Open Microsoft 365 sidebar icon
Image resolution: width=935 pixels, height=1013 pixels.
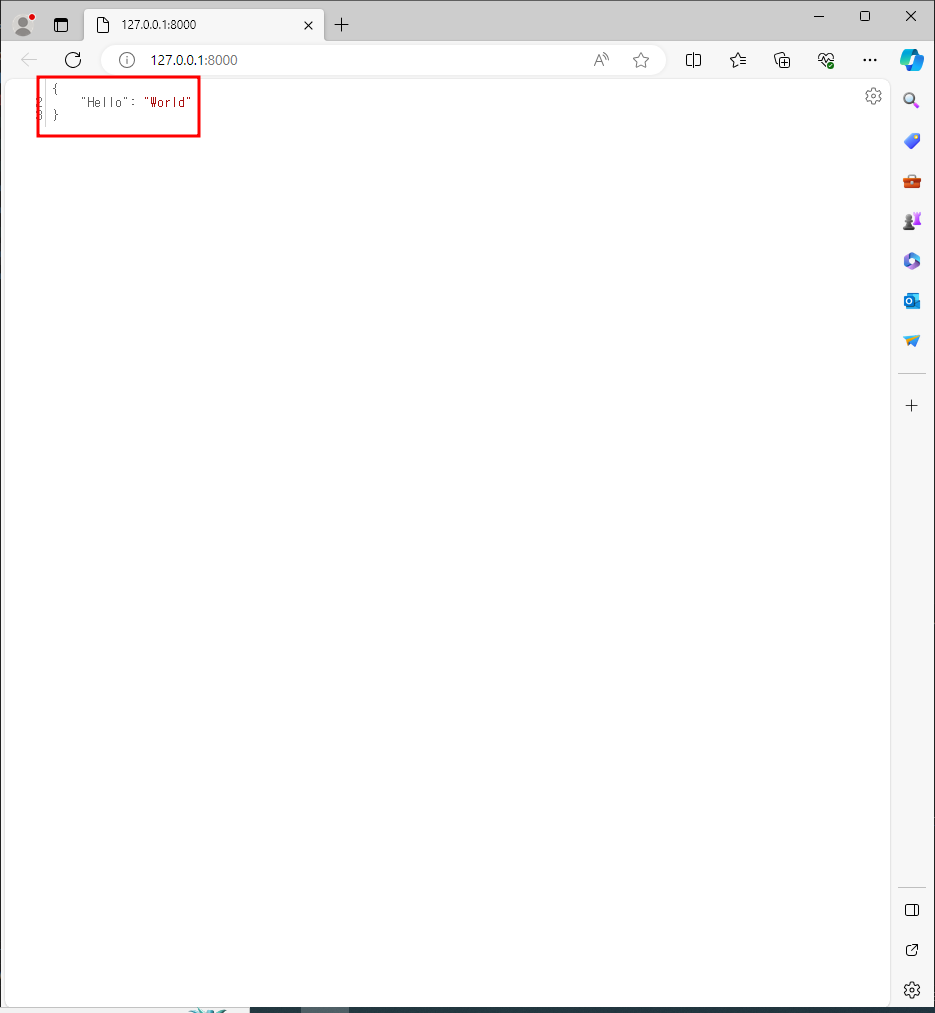click(x=912, y=261)
